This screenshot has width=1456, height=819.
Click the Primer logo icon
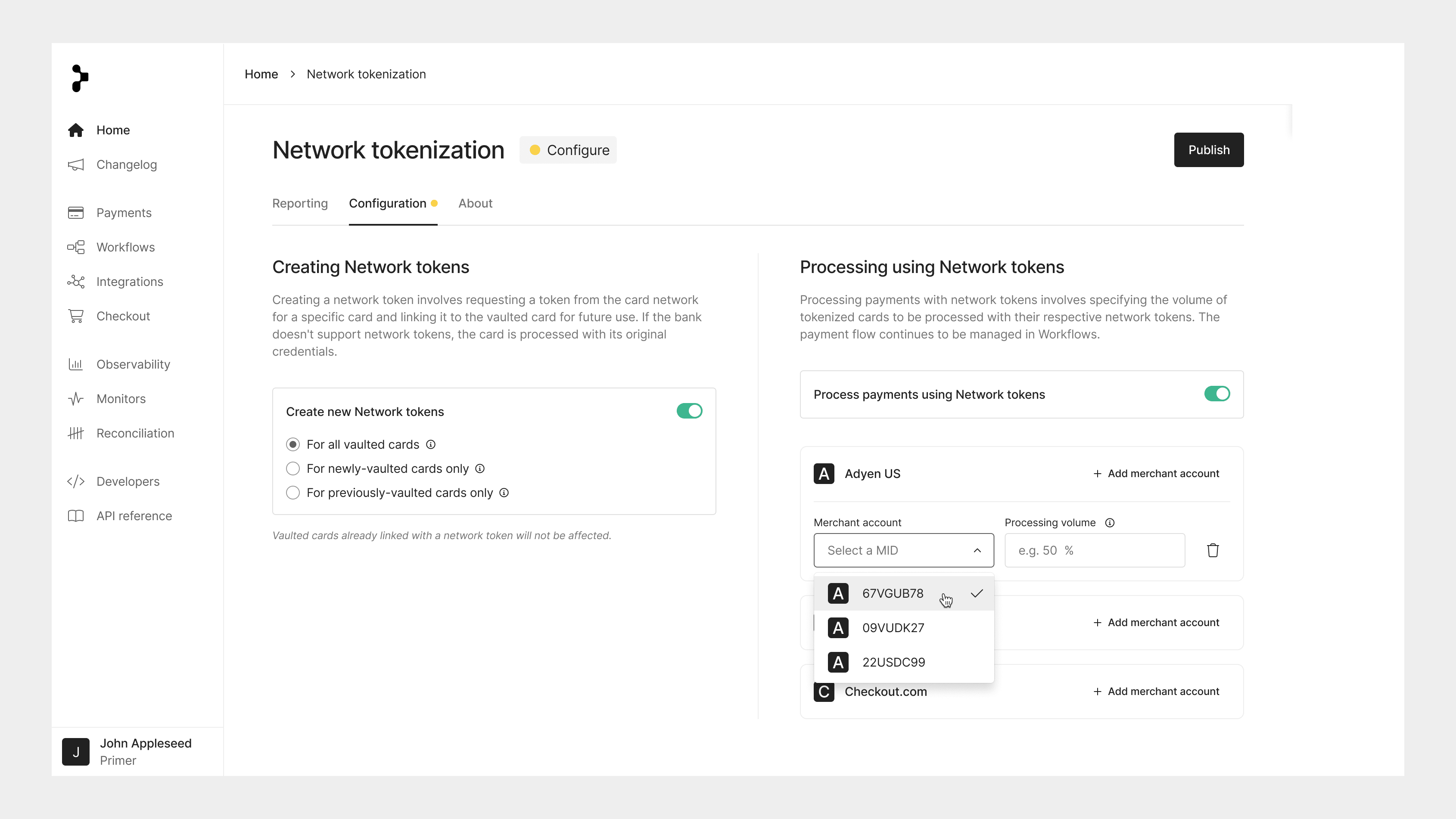(x=80, y=78)
